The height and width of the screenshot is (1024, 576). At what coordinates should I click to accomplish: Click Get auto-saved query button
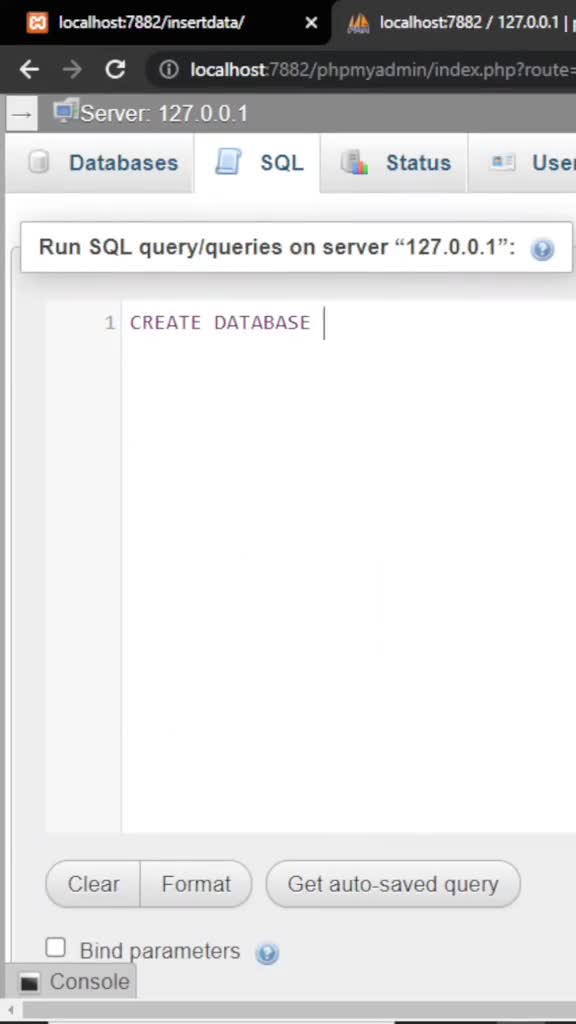[x=393, y=884]
